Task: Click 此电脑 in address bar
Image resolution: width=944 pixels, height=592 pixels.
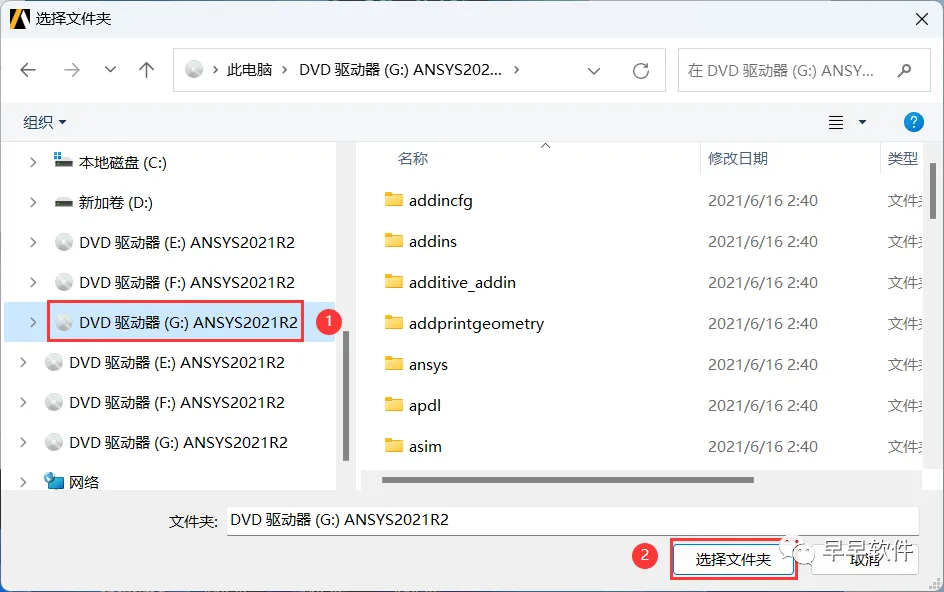Action: 249,70
